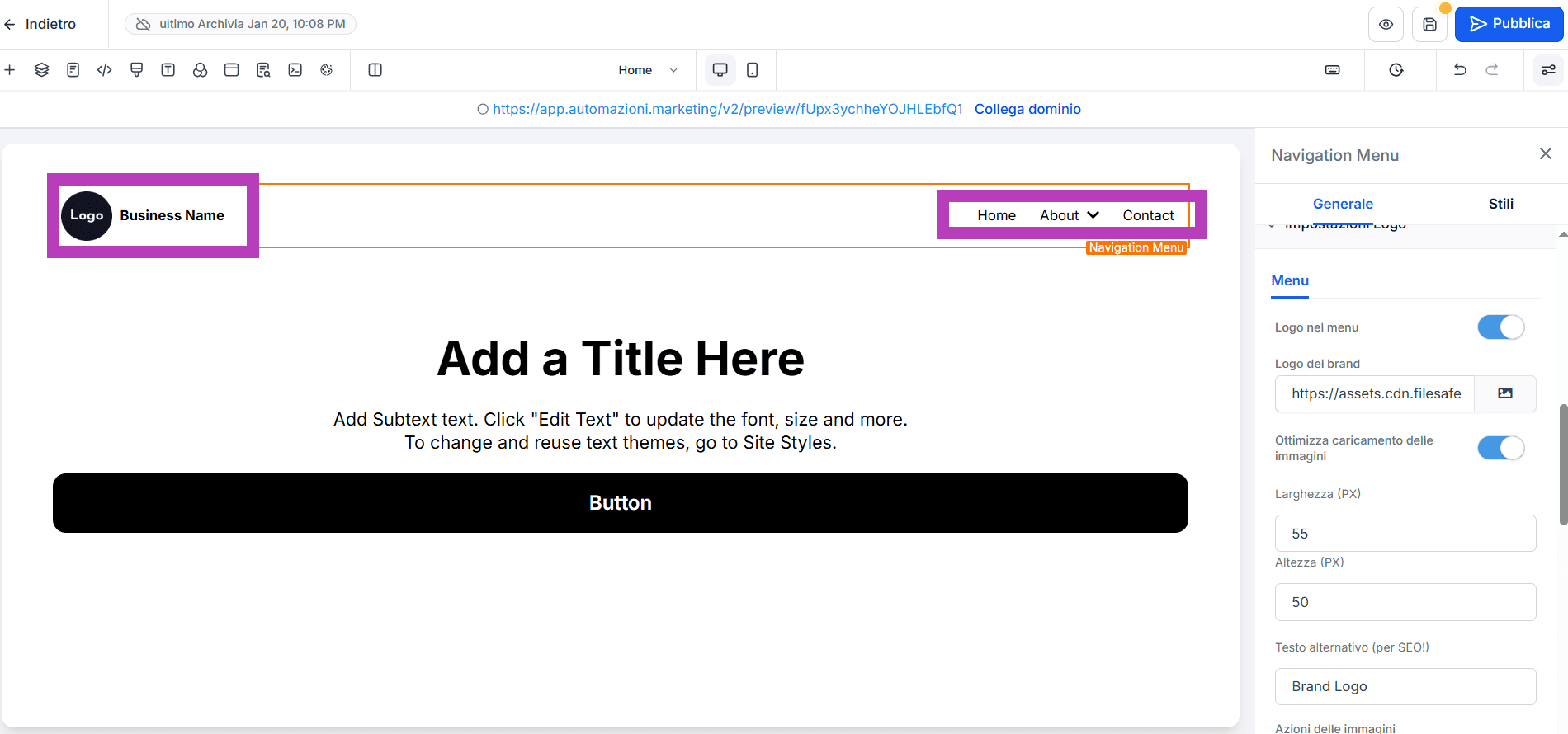Viewport: 1568px width, 734px height.
Task: Toggle Ottimizza caricamento delle immagini switch
Action: click(x=1500, y=448)
